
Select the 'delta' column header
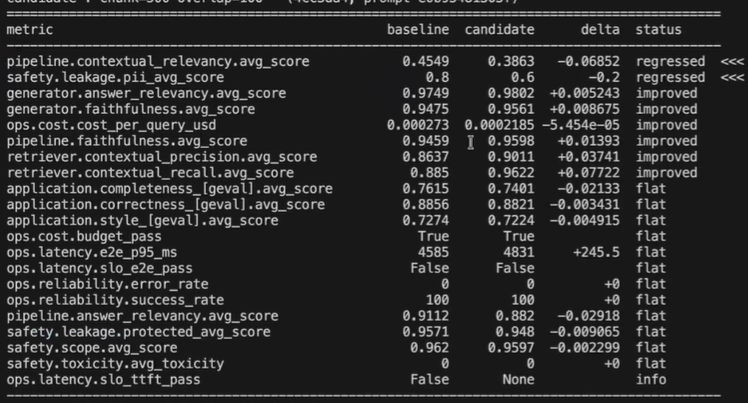click(x=600, y=30)
